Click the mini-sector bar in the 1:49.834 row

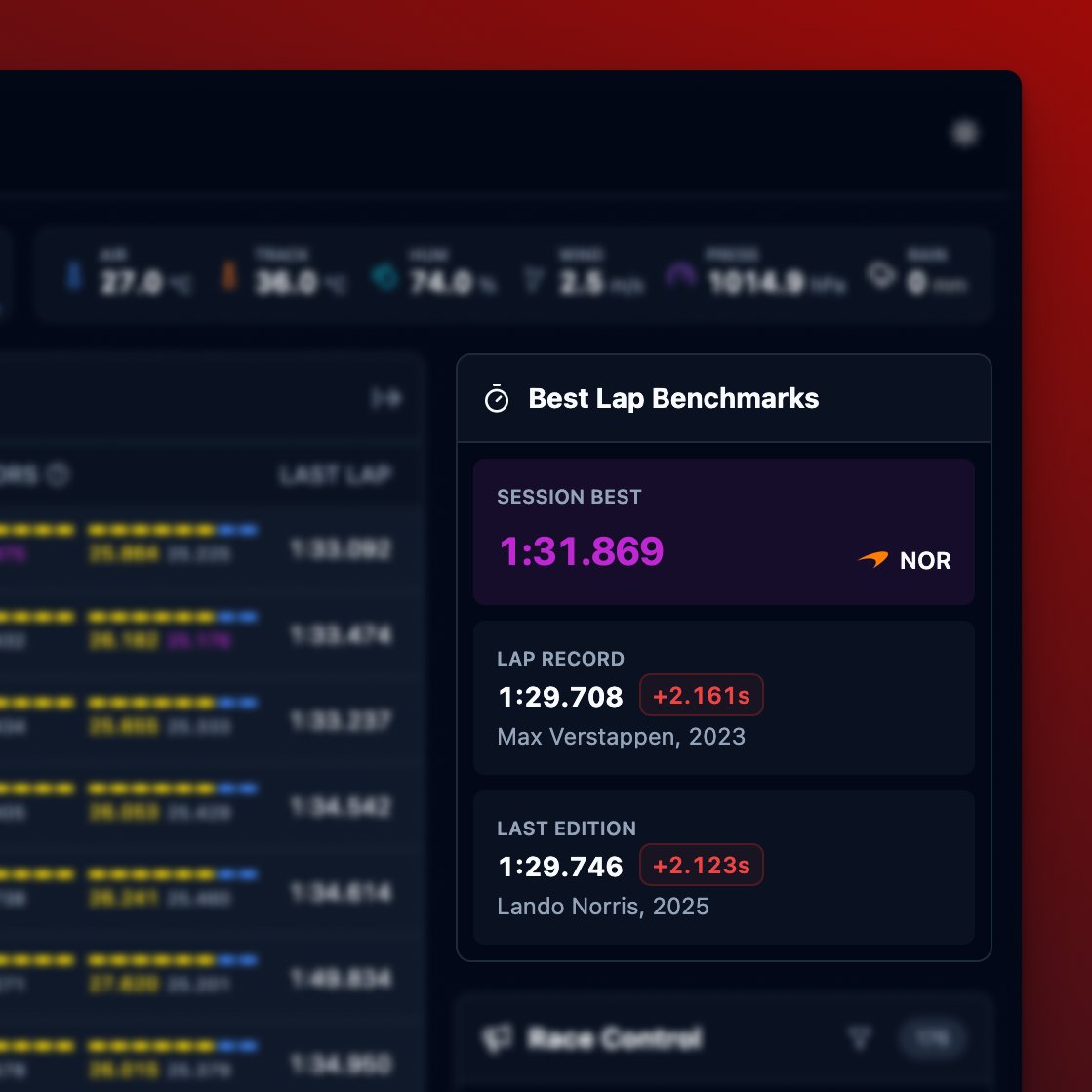tap(173, 960)
